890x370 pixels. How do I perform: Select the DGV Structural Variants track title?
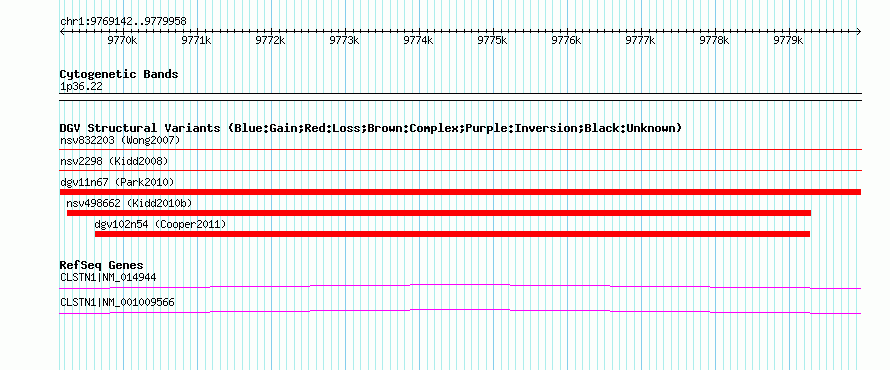371,128
